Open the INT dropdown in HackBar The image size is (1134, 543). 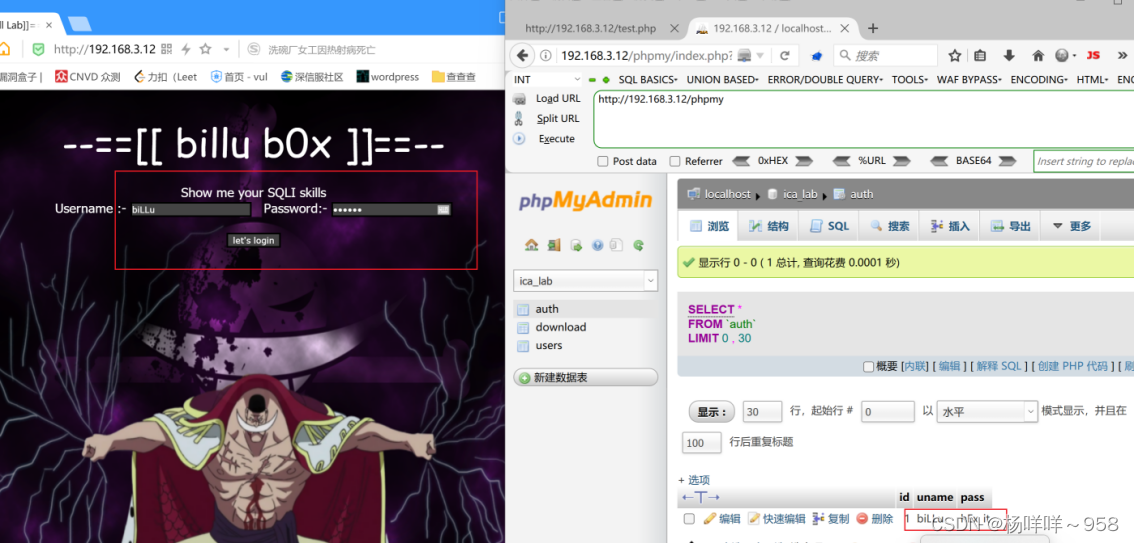547,80
